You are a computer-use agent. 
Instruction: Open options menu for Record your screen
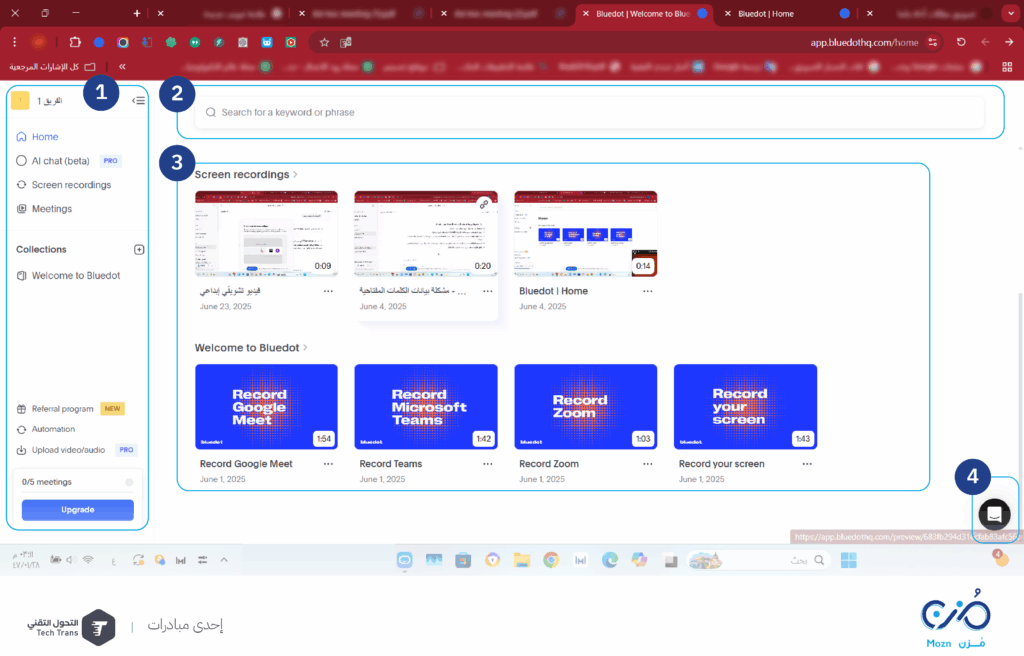pyautogui.click(x=807, y=464)
